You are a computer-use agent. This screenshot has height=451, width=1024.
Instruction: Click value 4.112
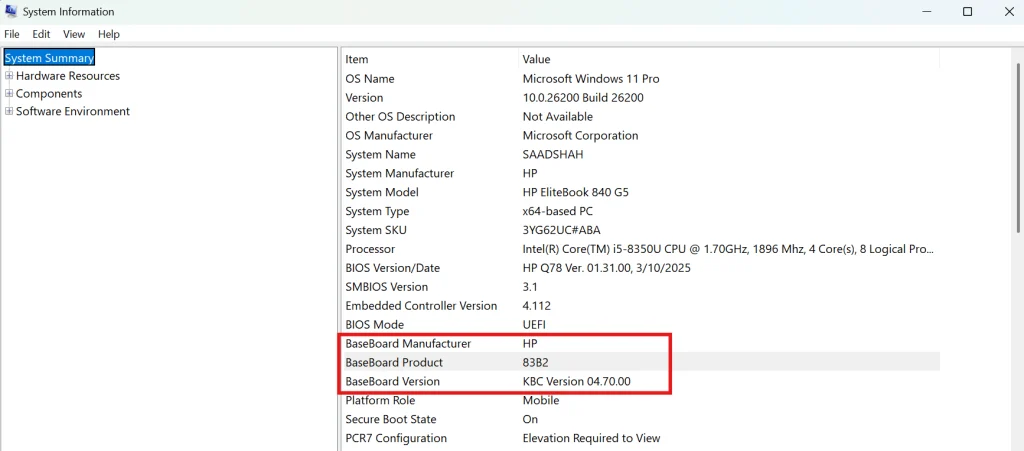536,306
